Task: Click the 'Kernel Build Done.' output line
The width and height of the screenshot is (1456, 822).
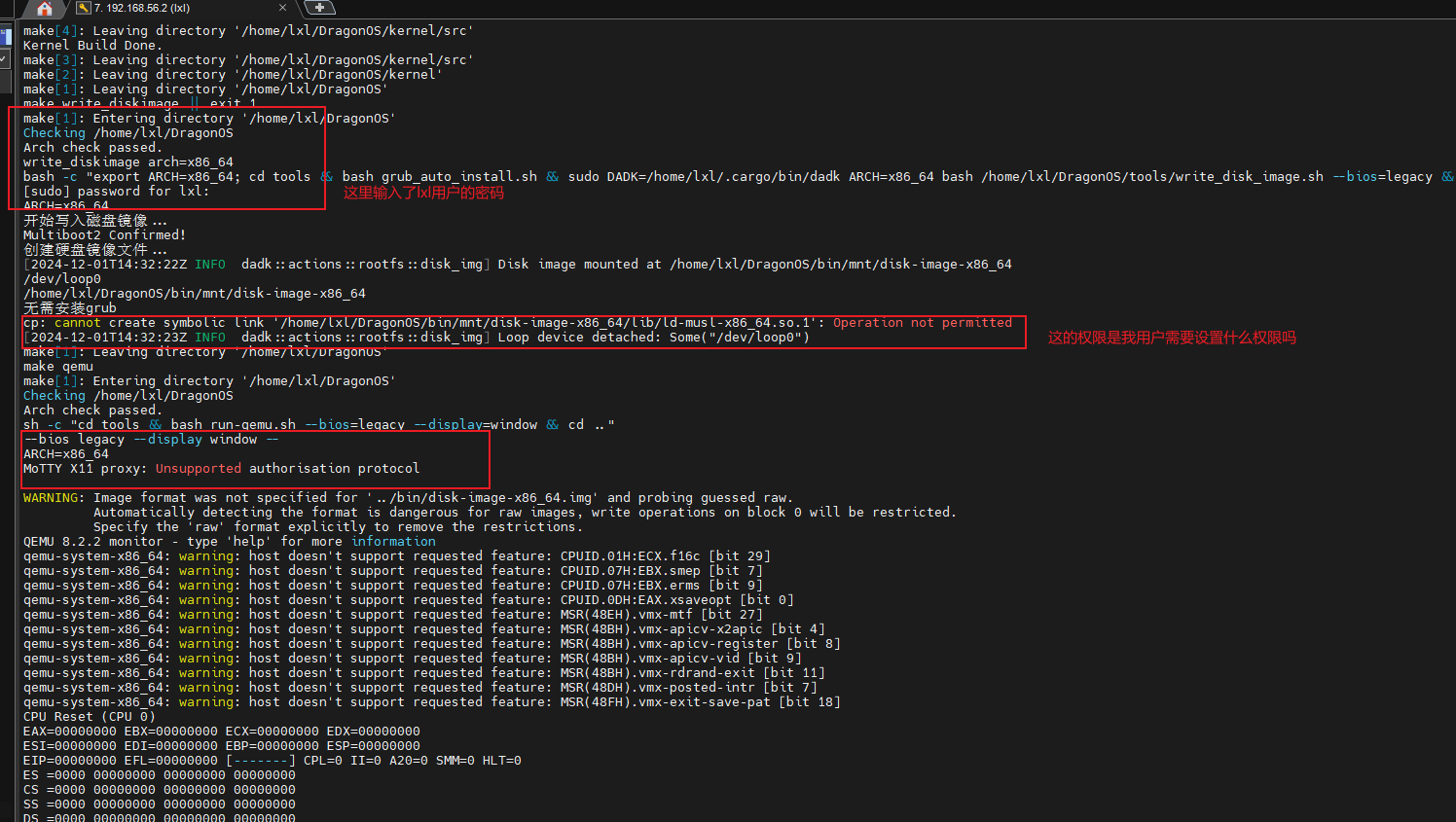Action: coord(92,45)
